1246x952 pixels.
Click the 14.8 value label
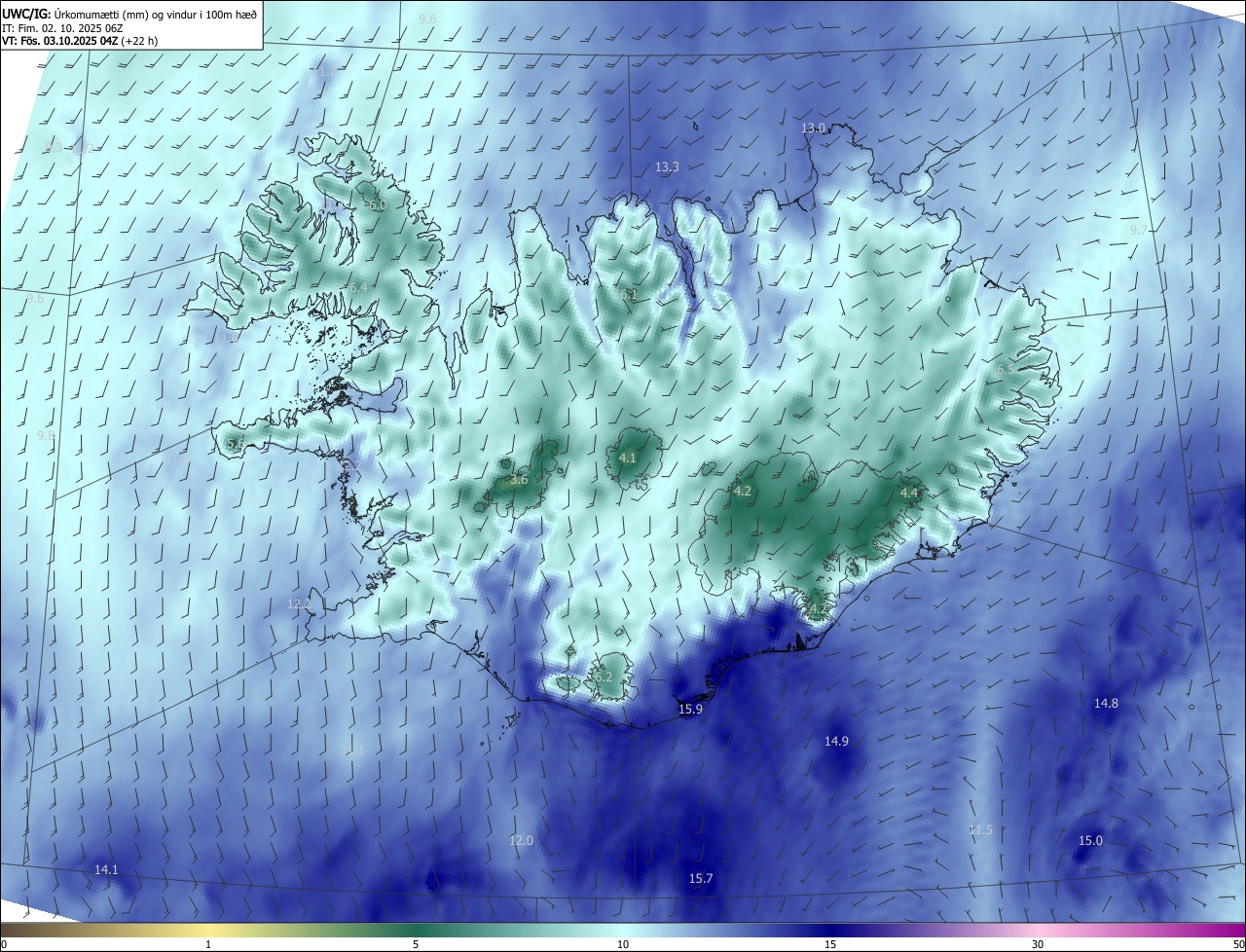[x=1106, y=704]
